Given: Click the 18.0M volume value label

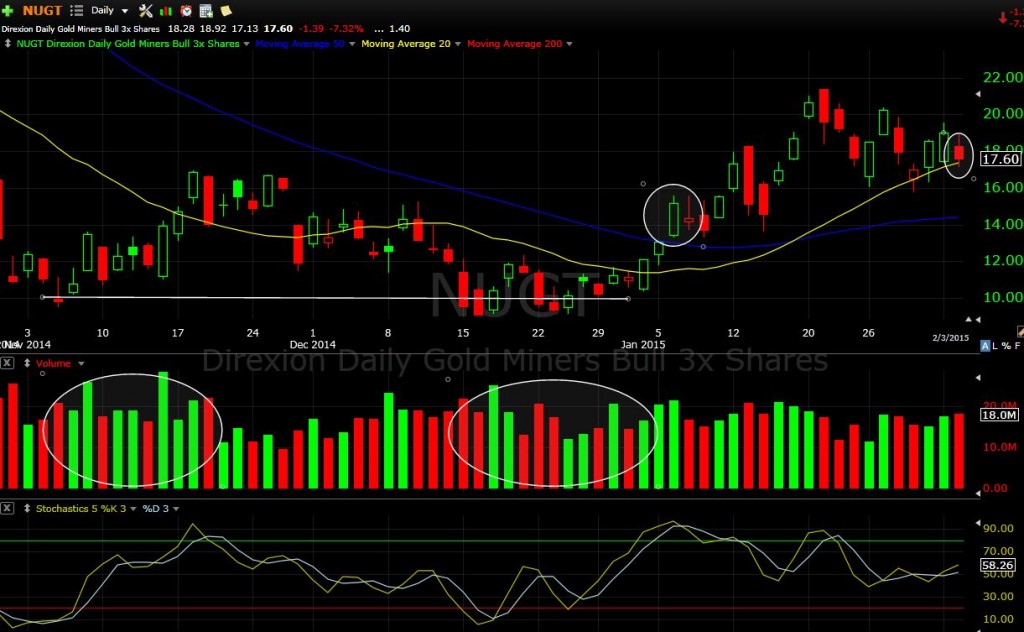Looking at the screenshot, I should pyautogui.click(x=999, y=415).
